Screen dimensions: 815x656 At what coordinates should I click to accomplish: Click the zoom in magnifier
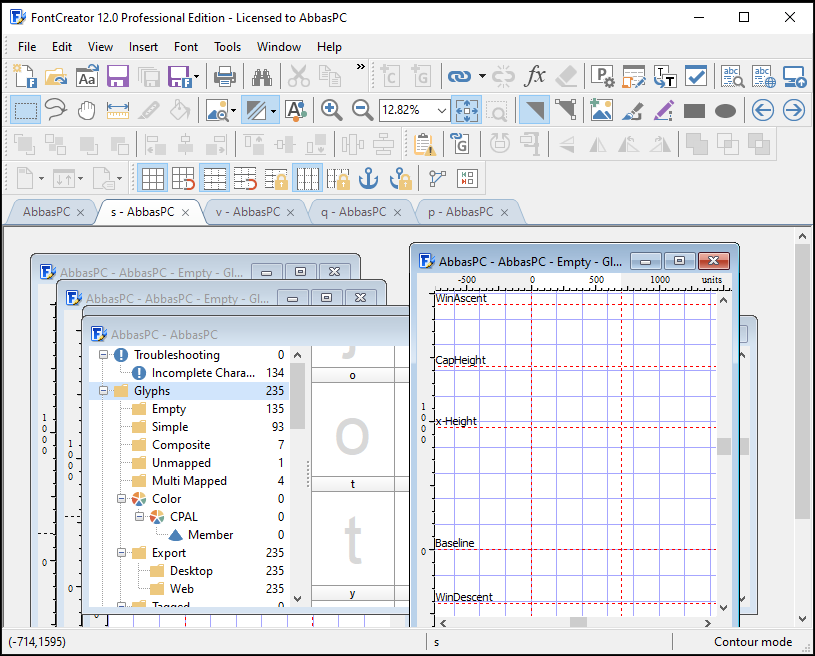point(331,110)
